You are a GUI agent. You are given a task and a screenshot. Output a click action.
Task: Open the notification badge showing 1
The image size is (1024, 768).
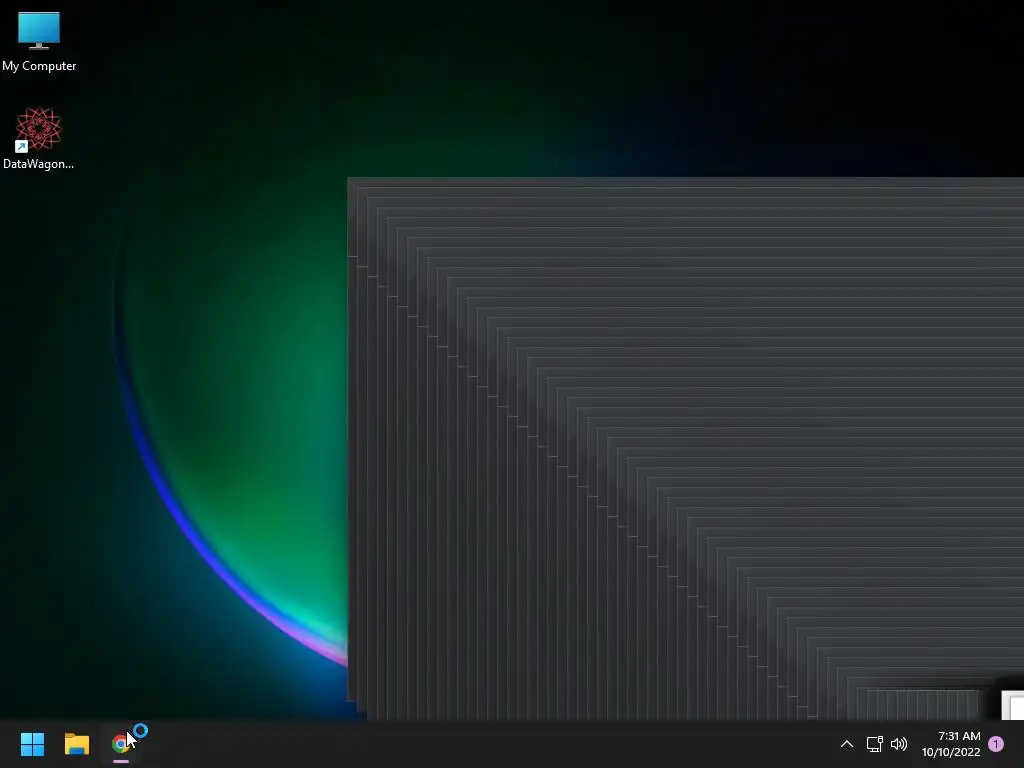(996, 744)
